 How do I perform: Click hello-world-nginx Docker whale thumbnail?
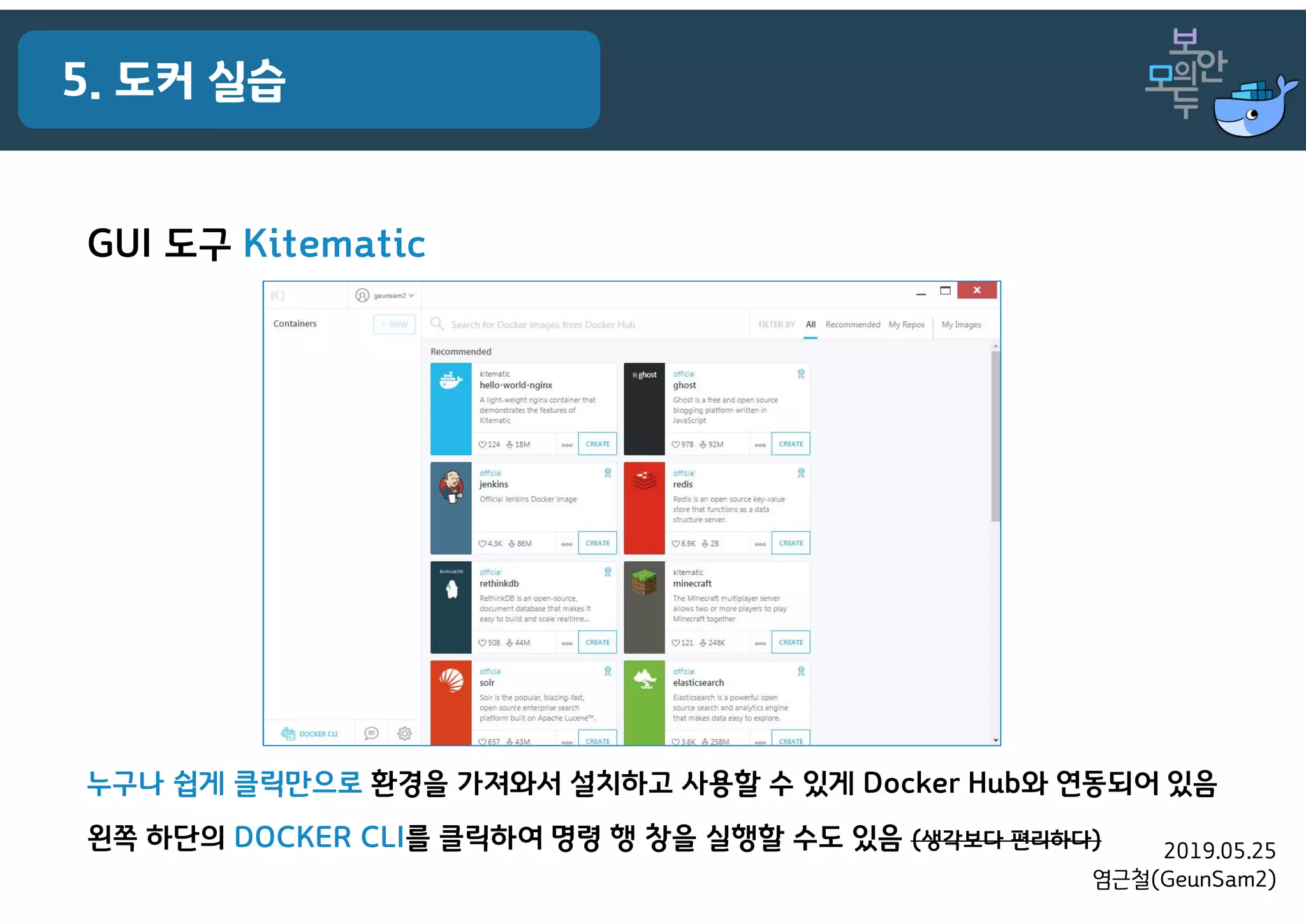pos(451,409)
